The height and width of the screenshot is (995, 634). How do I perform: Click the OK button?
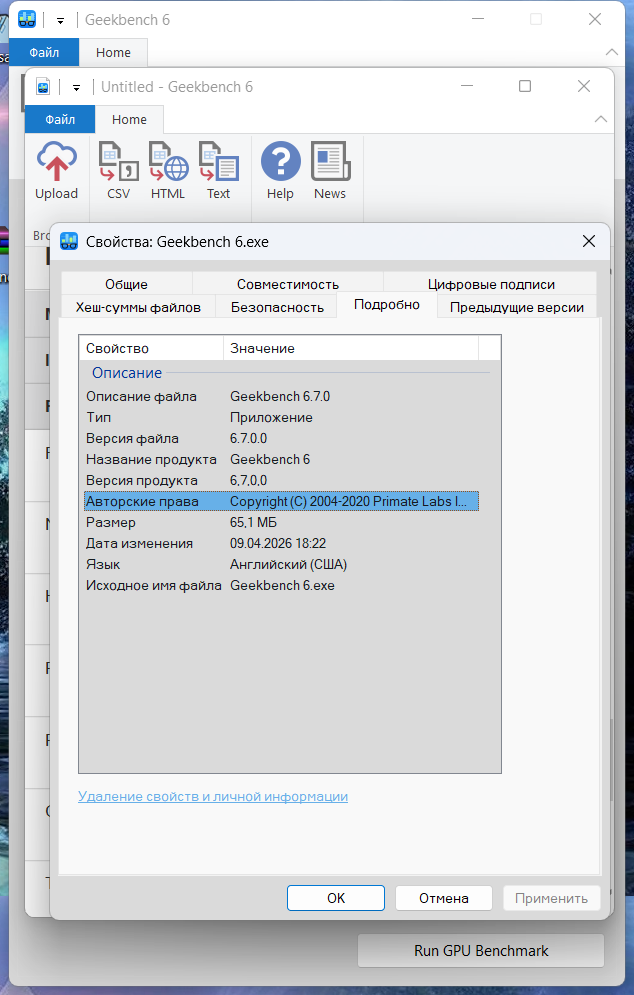coord(336,898)
